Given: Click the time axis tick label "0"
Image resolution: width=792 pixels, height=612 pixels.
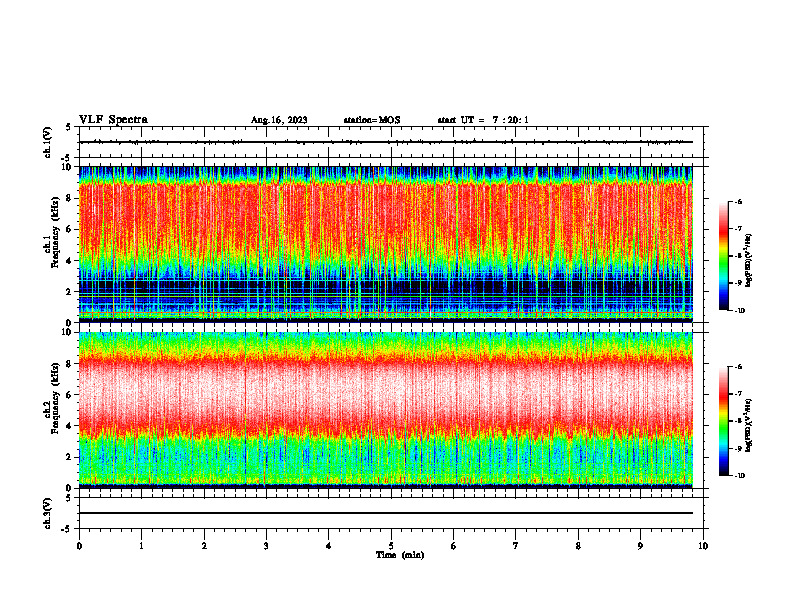Looking at the screenshot, I should coord(79,546).
